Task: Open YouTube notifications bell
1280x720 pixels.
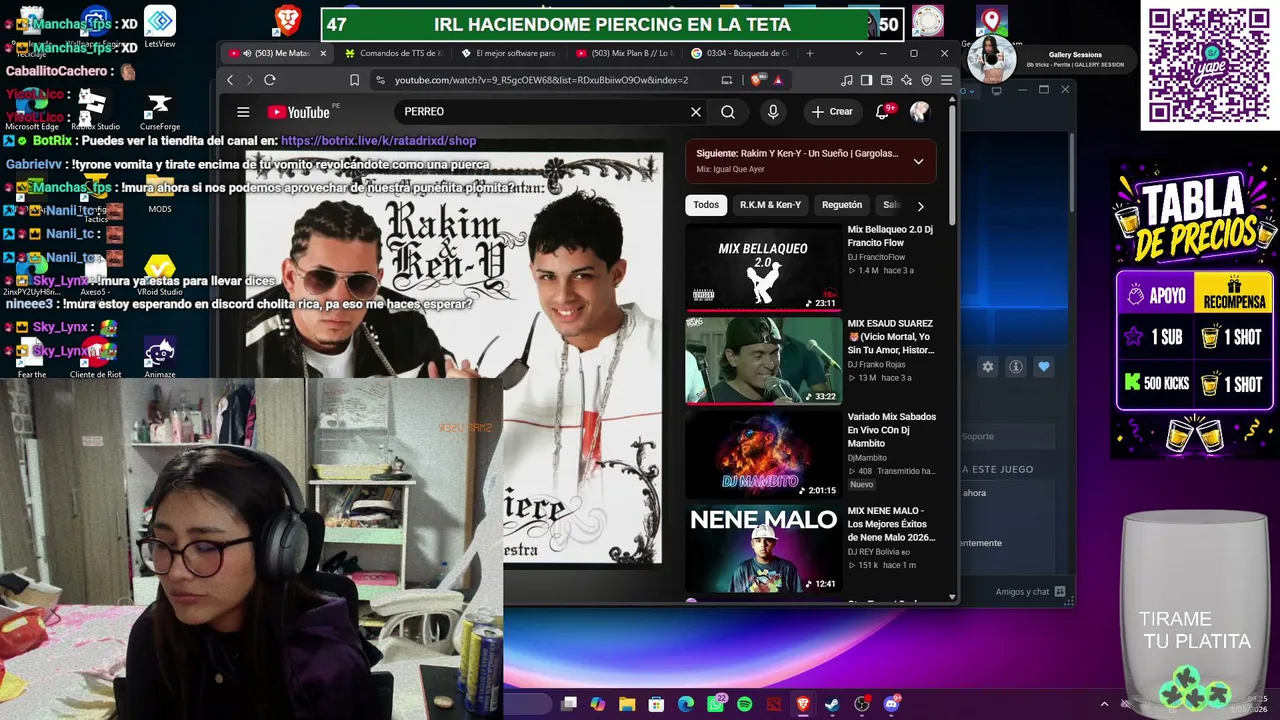Action: (883, 112)
